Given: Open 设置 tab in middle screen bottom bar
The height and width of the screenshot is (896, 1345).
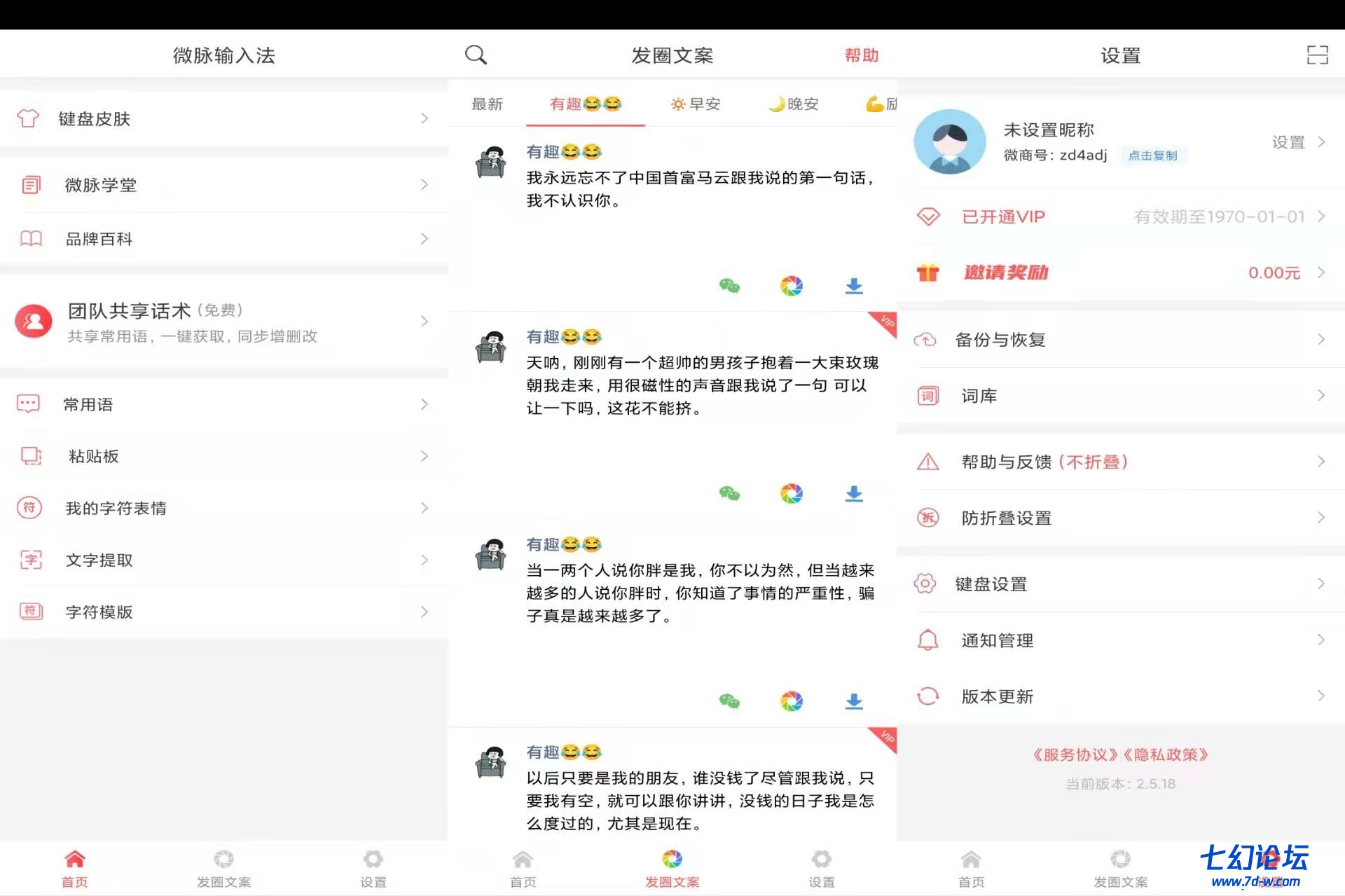Looking at the screenshot, I should point(822,869).
